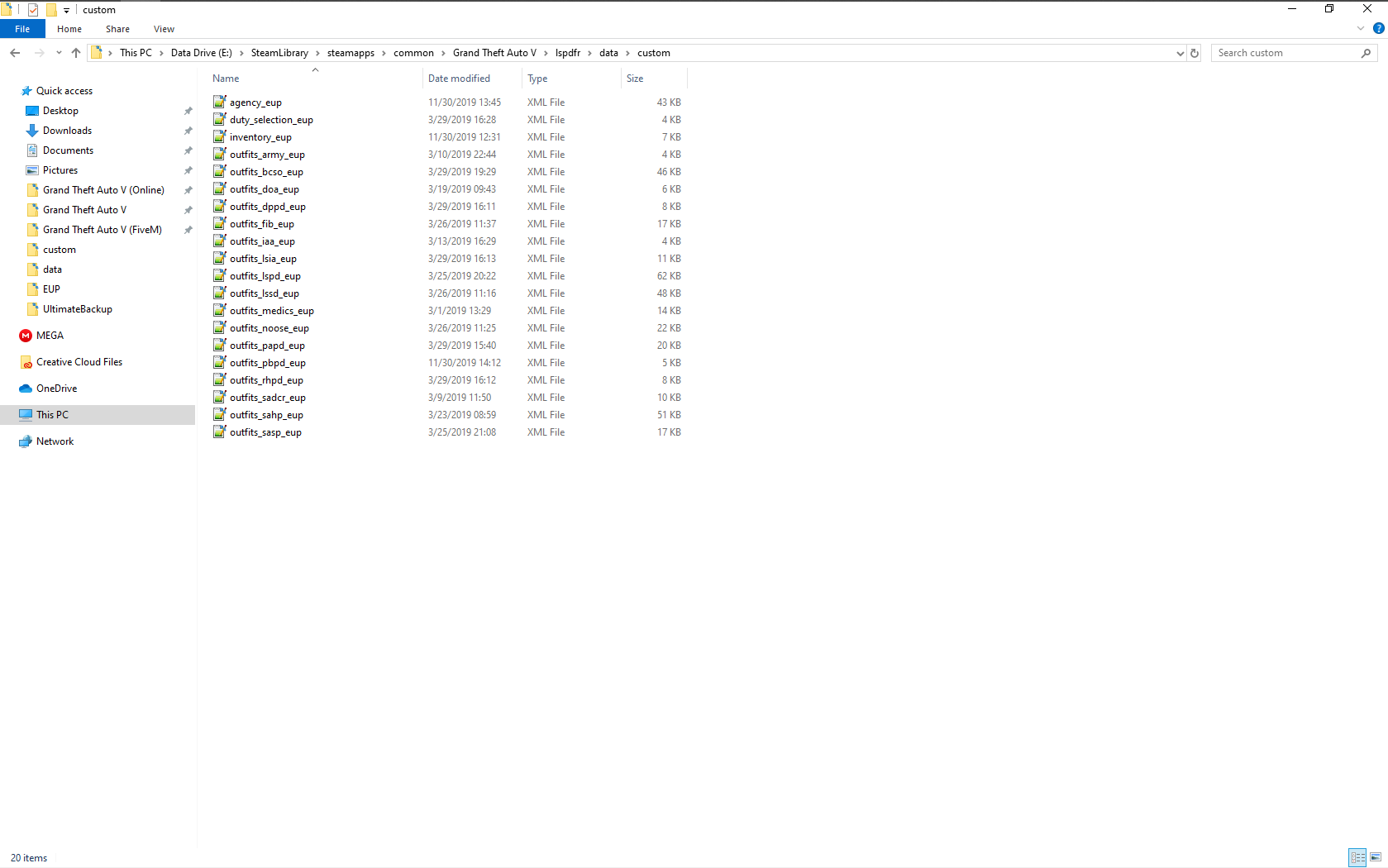The width and height of the screenshot is (1388, 868).
Task: Open Customize Quick Access Toolbar dropdown
Action: (66, 11)
